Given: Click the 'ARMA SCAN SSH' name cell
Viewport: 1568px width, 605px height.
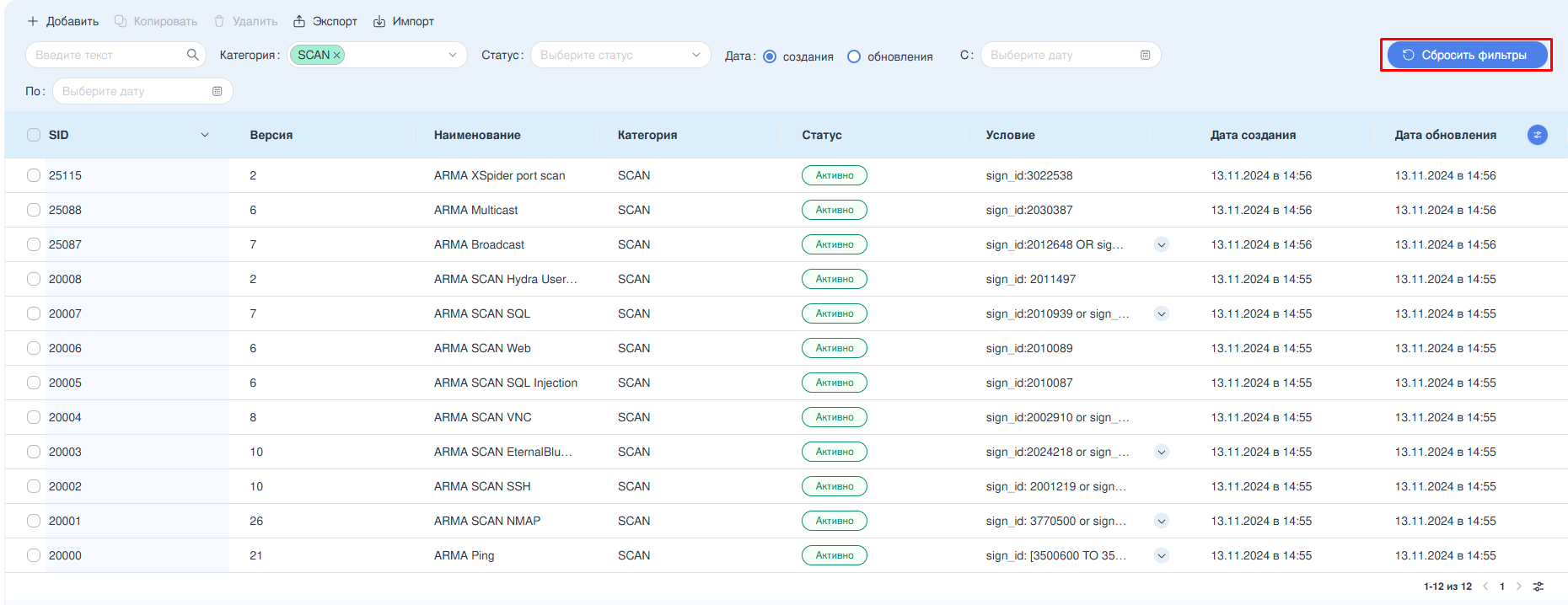Looking at the screenshot, I should [482, 486].
